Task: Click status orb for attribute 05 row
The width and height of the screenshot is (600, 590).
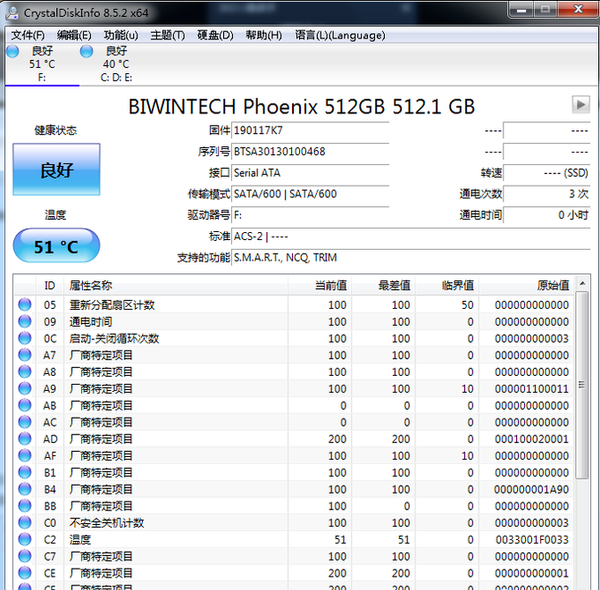Action: point(25,305)
